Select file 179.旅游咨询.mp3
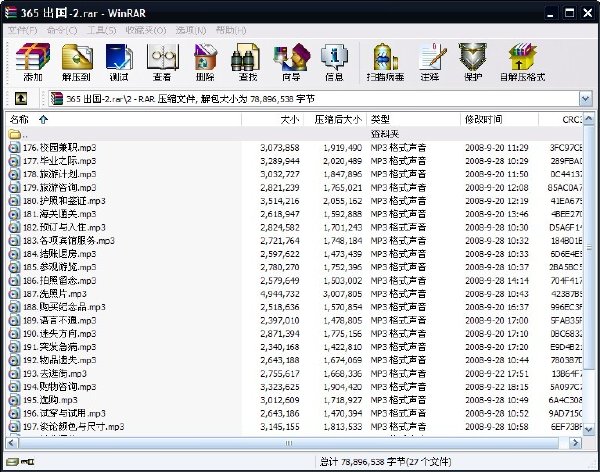The width and height of the screenshot is (600, 472). 59,188
